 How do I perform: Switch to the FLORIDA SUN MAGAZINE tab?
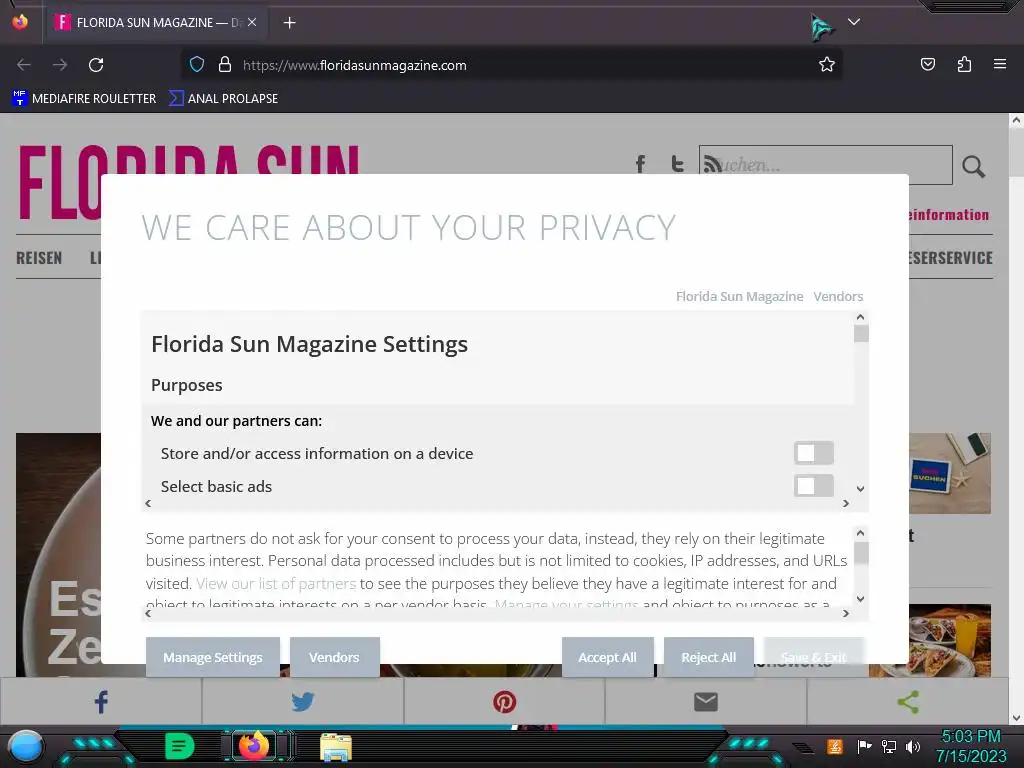155,23
